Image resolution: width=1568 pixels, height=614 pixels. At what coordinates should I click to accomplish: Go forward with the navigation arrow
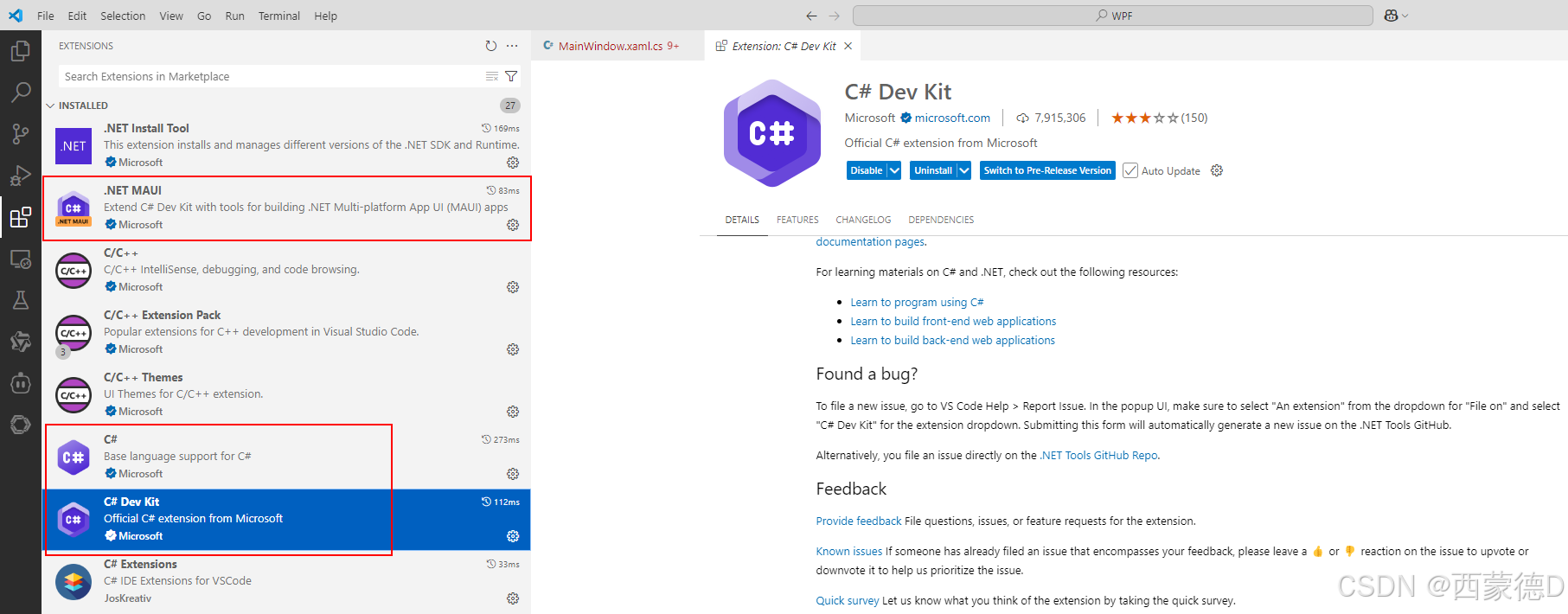point(835,16)
